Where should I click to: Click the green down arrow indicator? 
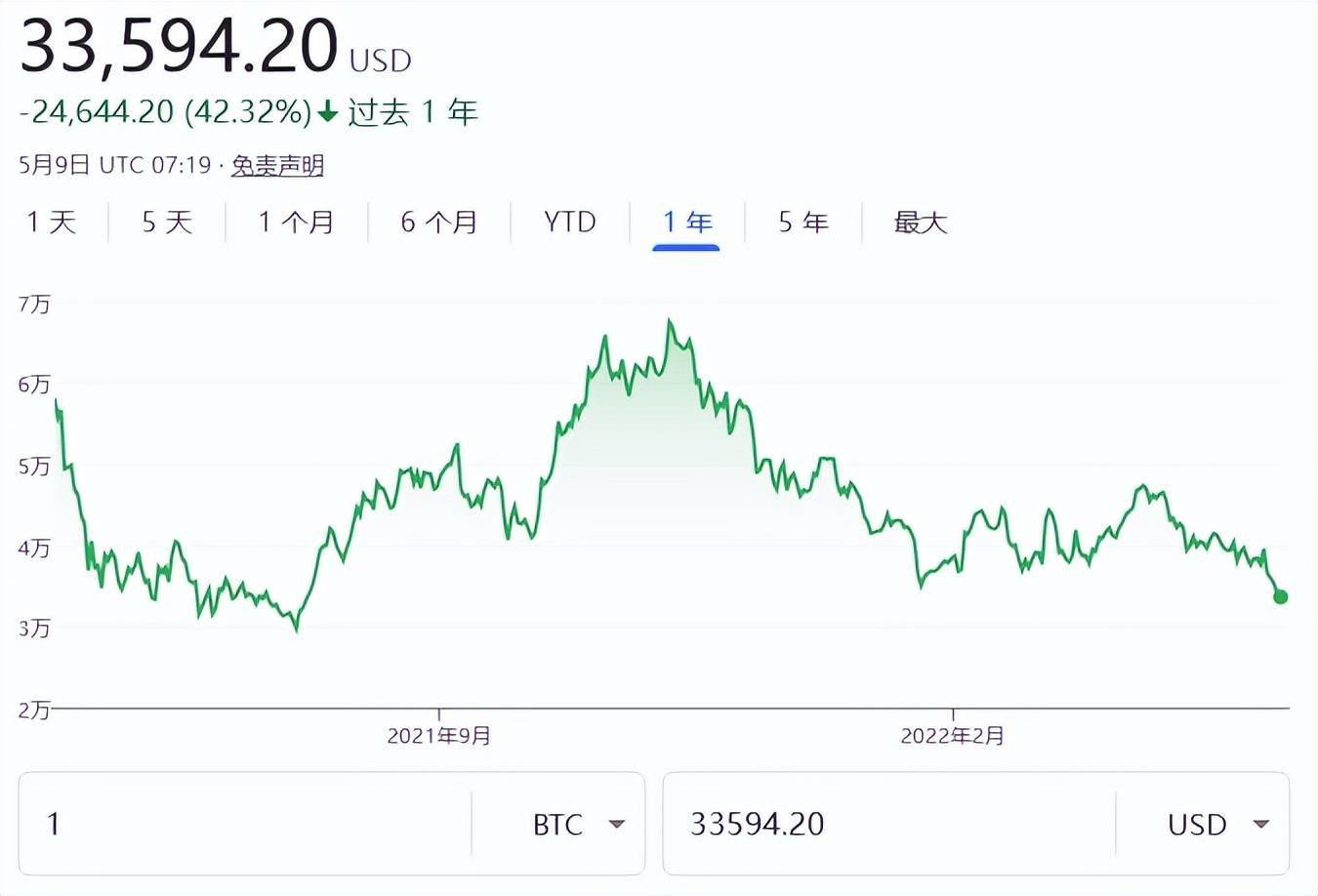(x=328, y=112)
